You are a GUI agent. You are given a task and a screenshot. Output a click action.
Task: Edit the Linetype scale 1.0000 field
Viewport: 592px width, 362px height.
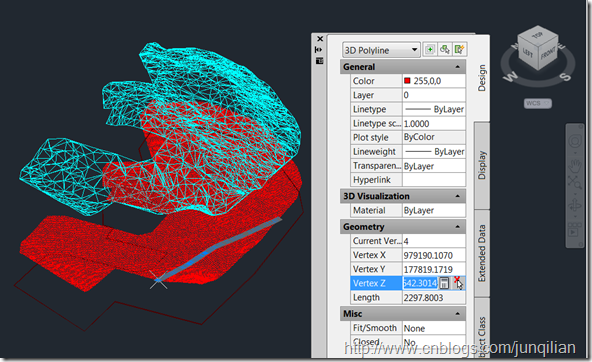(x=434, y=123)
